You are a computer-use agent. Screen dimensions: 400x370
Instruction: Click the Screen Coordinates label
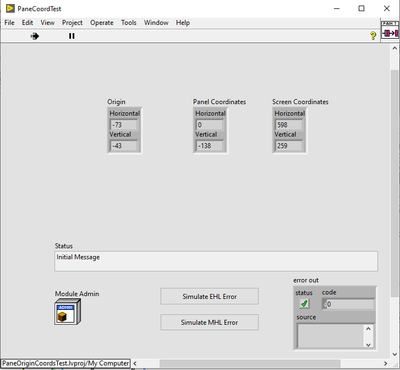click(x=300, y=102)
